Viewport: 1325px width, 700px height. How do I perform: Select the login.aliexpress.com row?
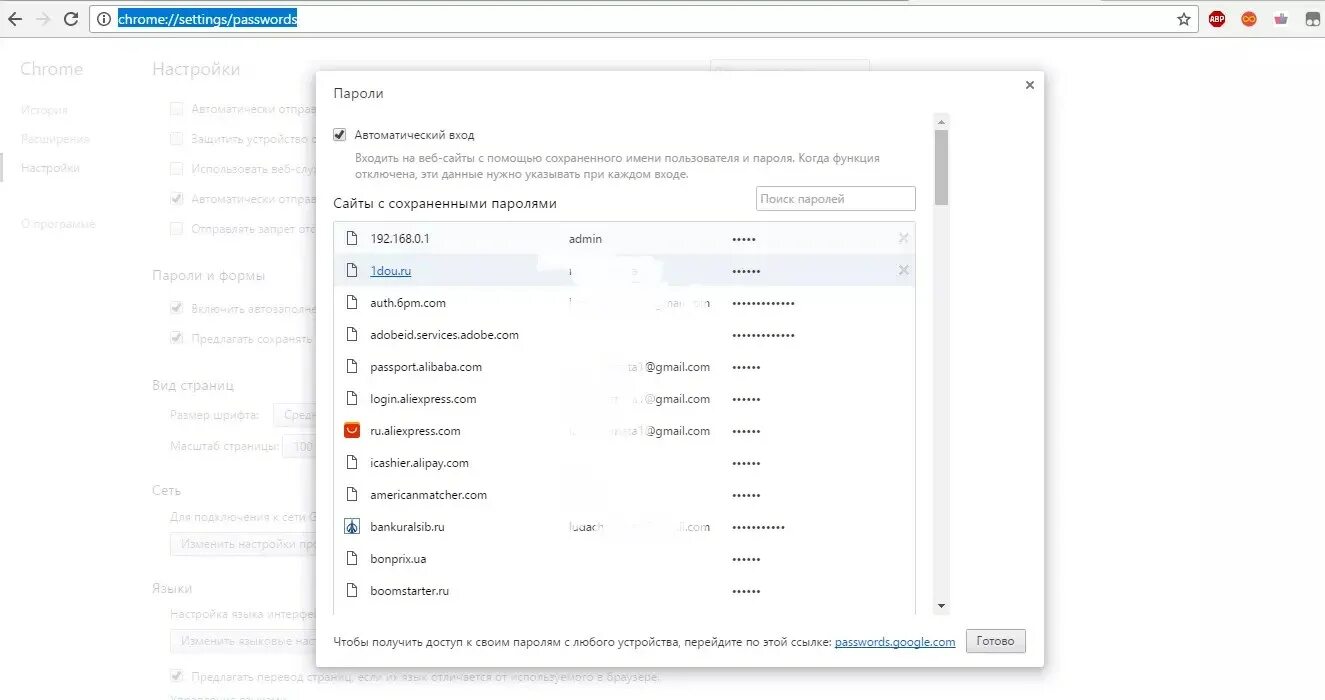pyautogui.click(x=624, y=398)
